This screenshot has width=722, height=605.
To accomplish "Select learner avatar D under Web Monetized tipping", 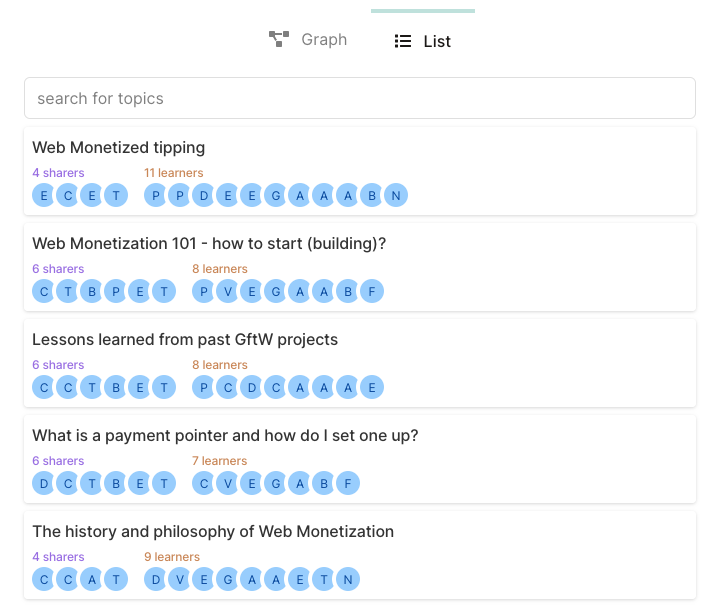I will pos(204,195).
